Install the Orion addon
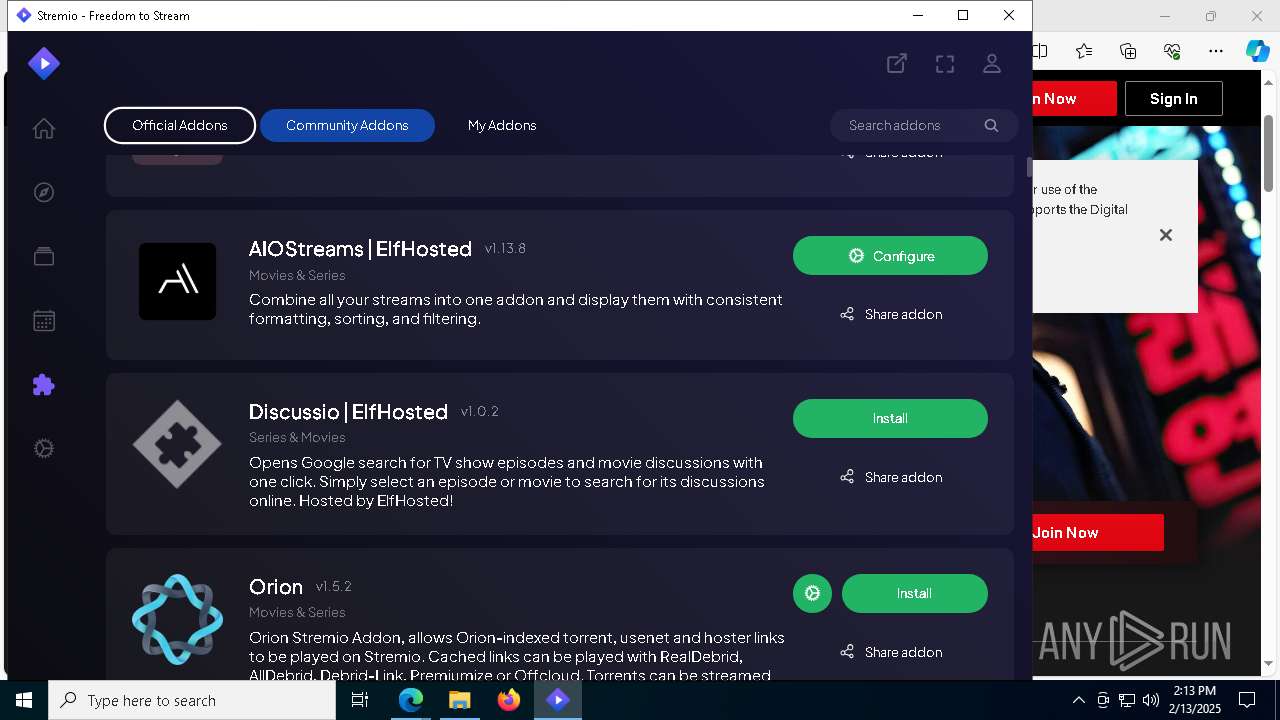1280x720 pixels. tap(914, 593)
